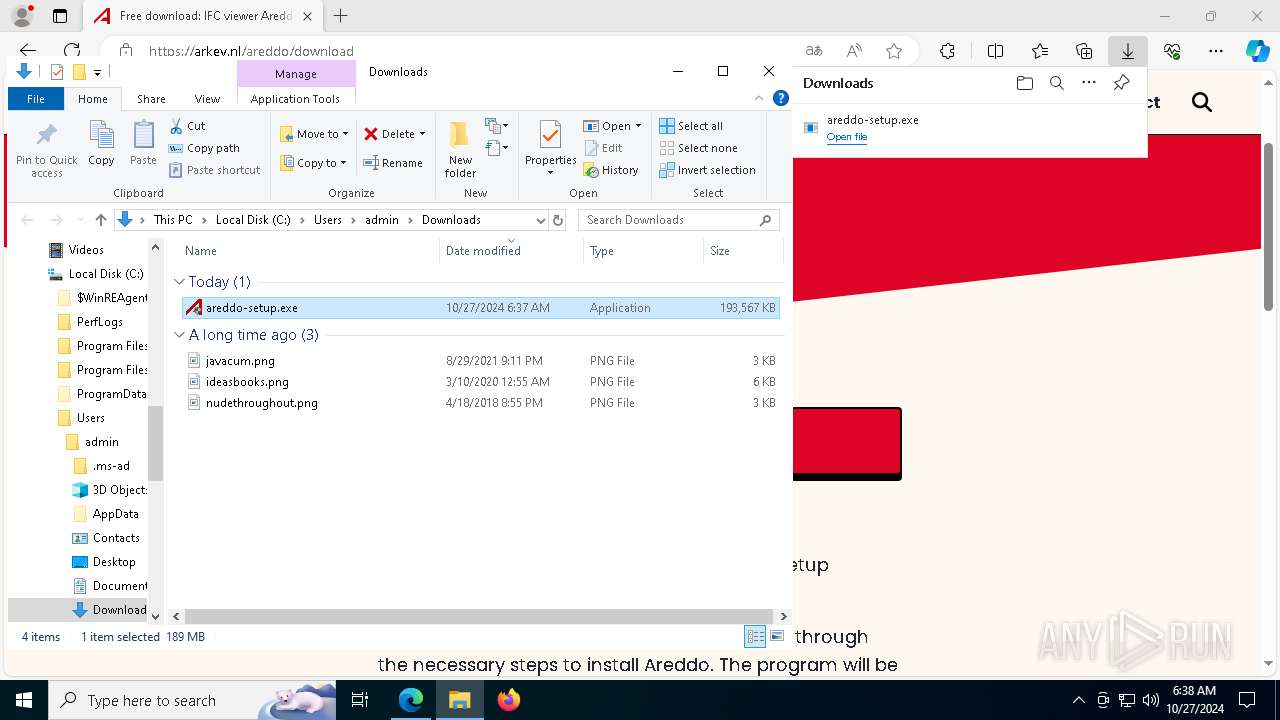Open Application Tools tab
Screen dimensions: 1280x720
(x=295, y=99)
